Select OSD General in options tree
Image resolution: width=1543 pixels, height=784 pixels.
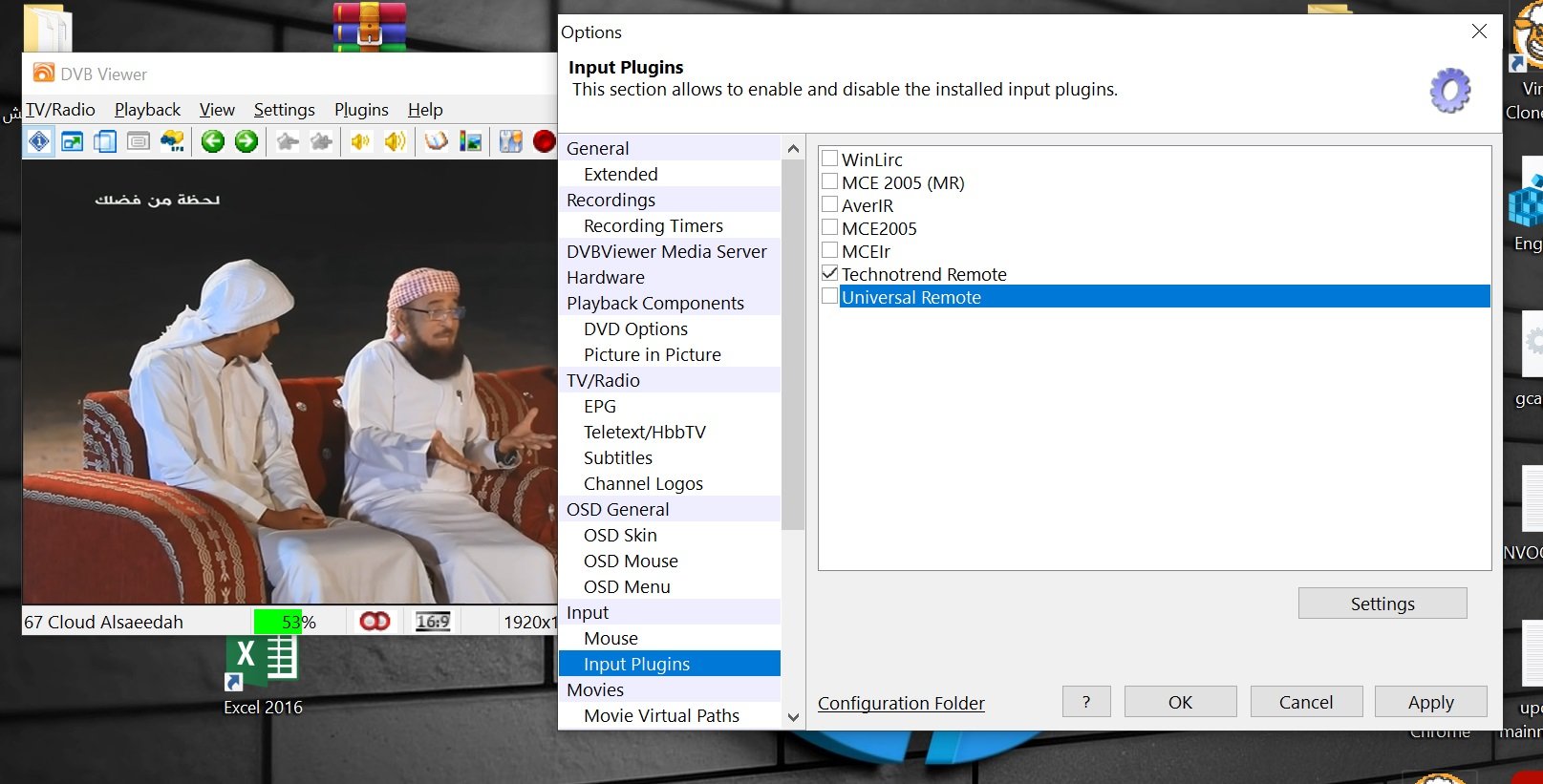point(617,509)
